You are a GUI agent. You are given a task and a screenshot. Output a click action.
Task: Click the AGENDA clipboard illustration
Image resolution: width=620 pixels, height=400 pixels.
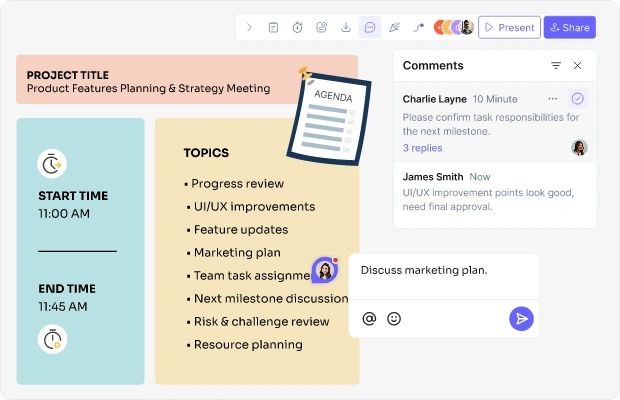click(329, 117)
